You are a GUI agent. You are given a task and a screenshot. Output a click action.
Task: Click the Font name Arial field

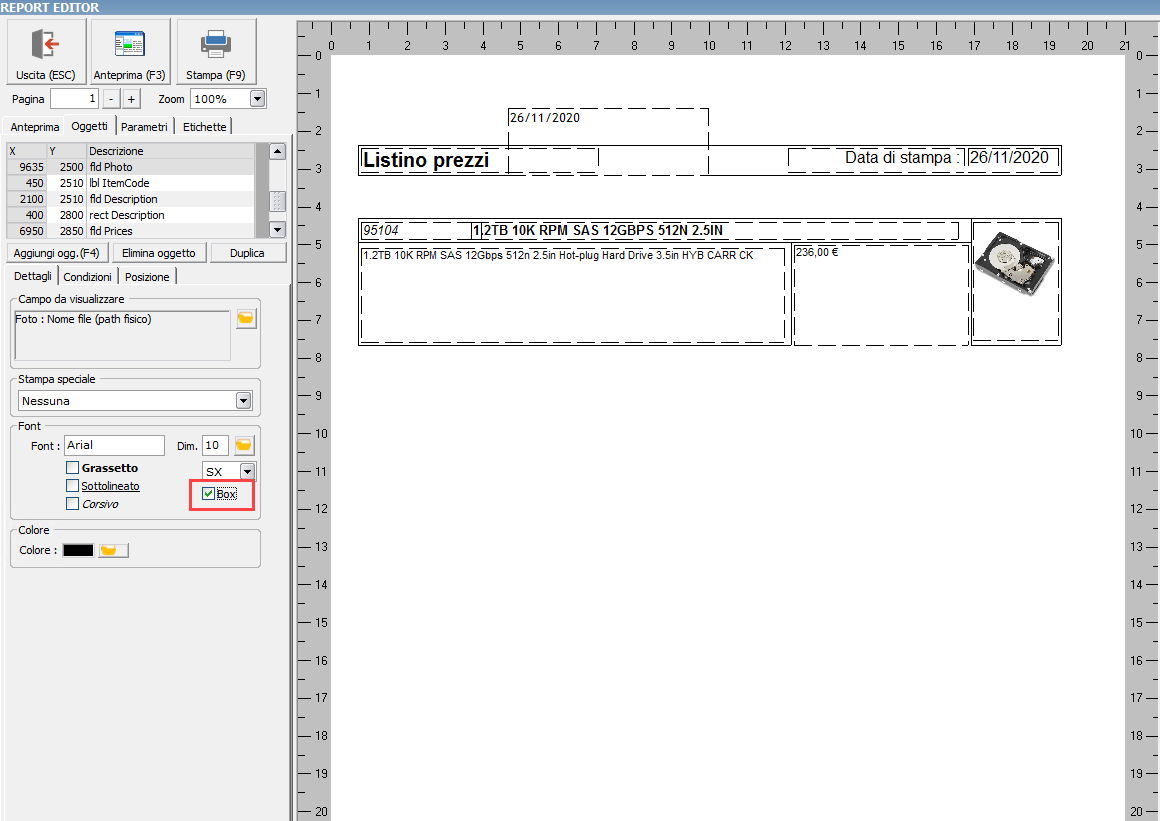(x=115, y=445)
